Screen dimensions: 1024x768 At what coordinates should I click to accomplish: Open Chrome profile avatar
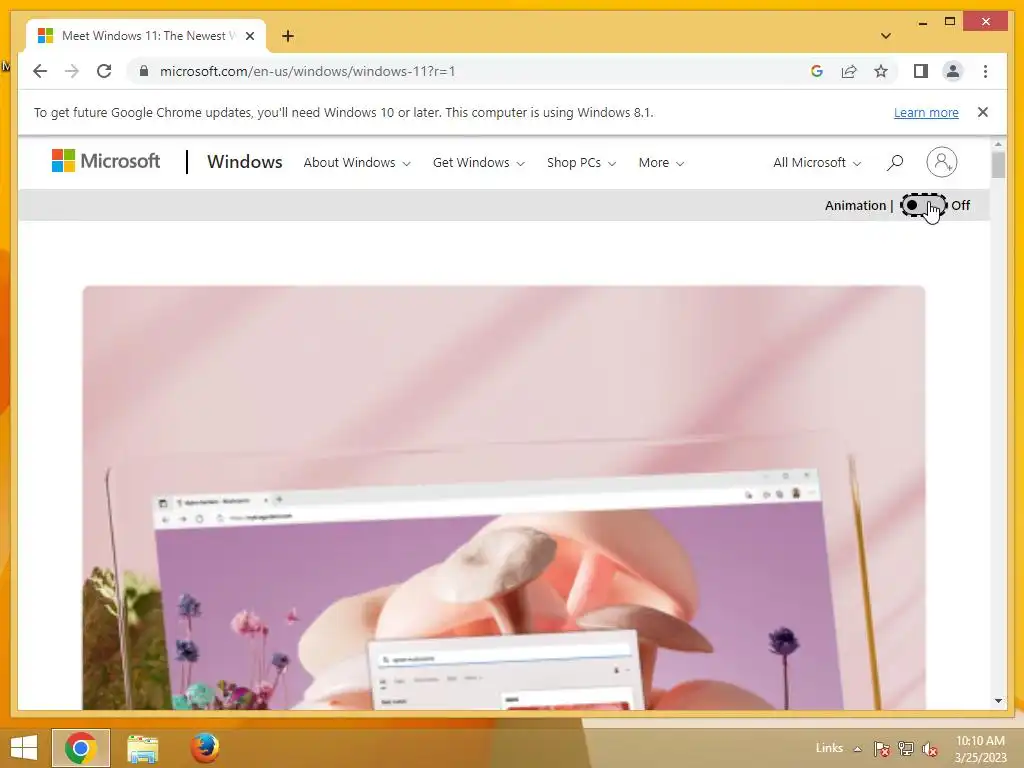click(x=953, y=71)
